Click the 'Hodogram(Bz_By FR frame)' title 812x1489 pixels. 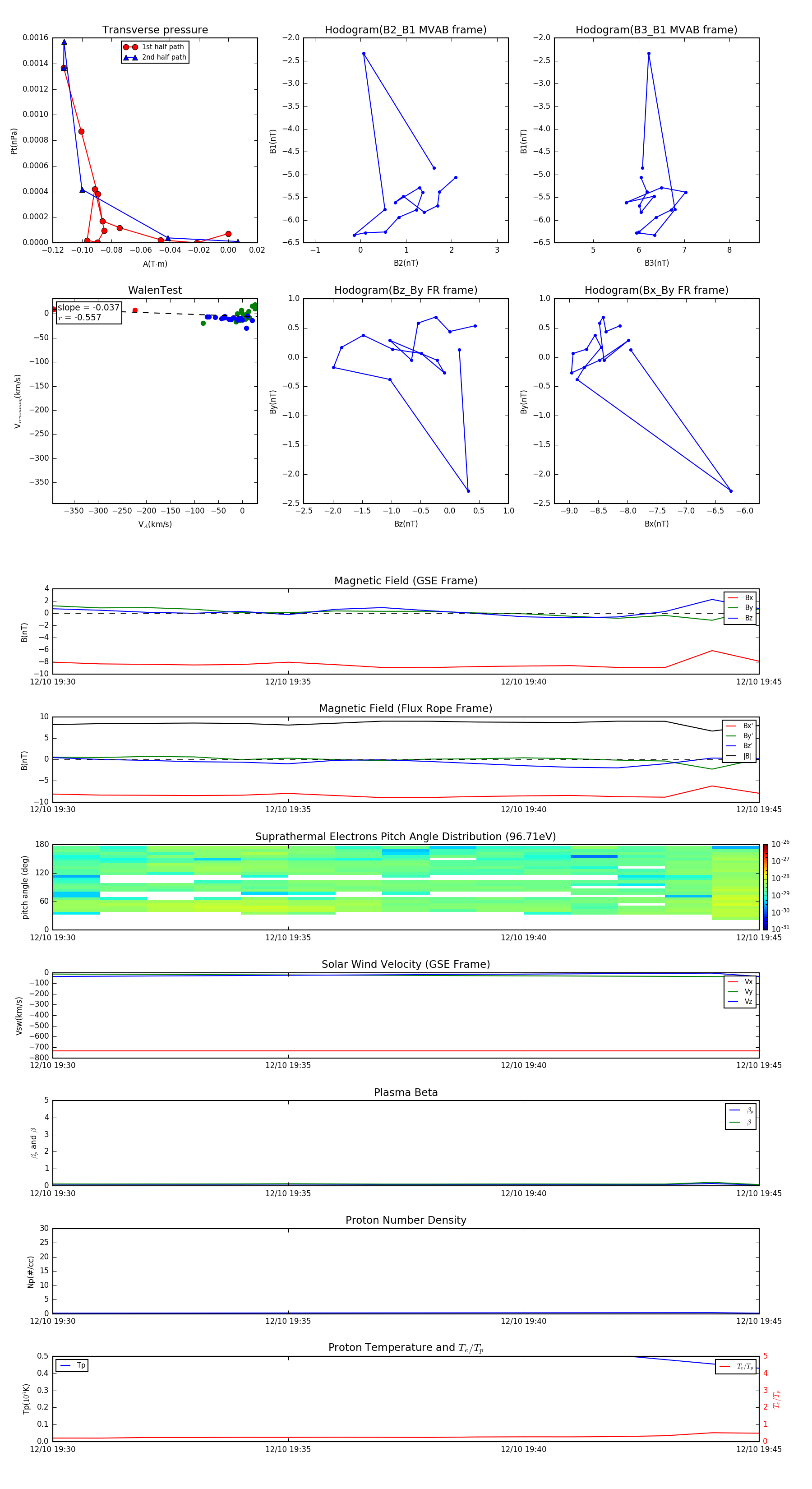click(x=406, y=290)
